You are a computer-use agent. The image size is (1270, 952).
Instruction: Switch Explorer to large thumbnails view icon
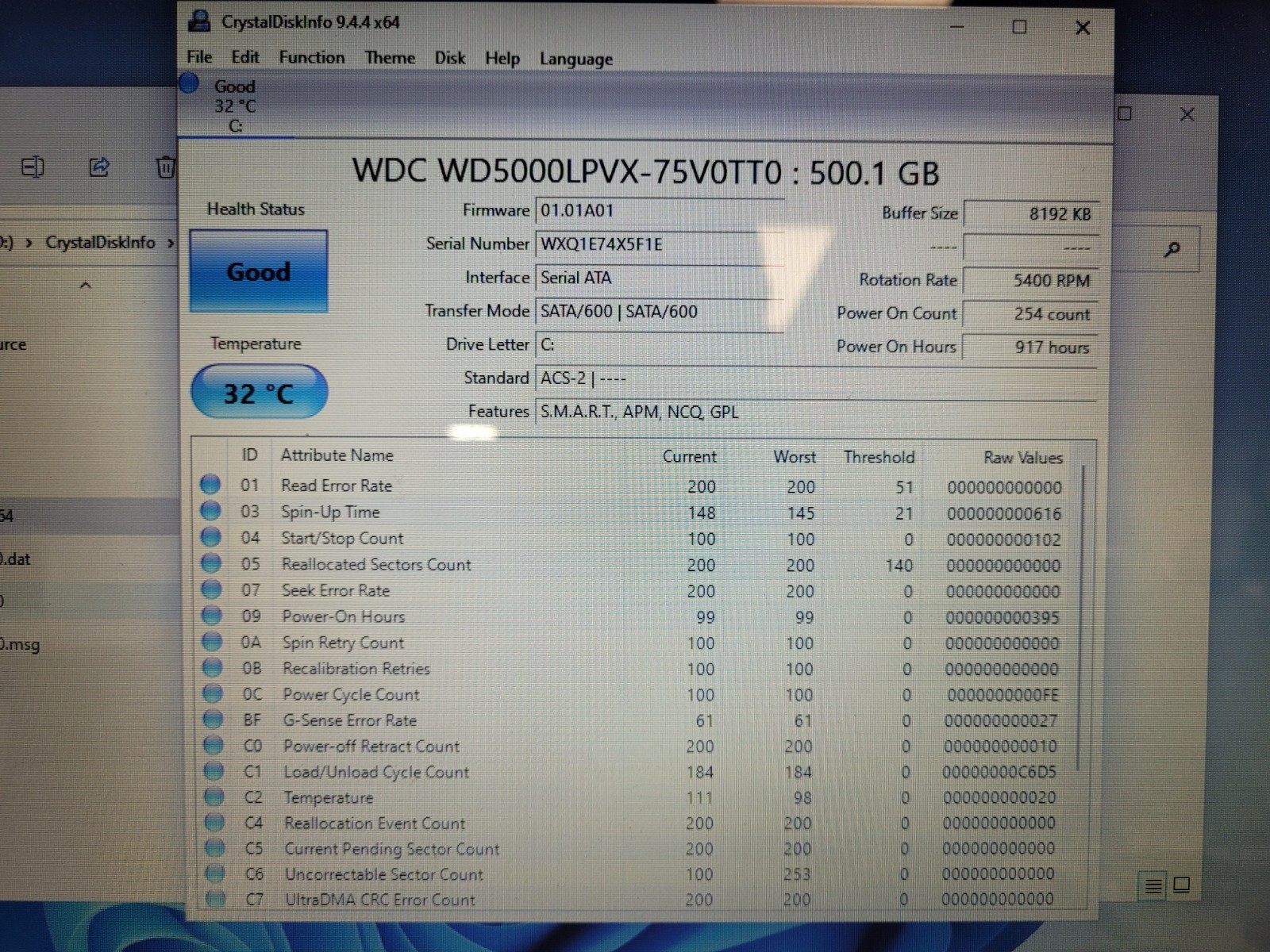pos(1182,885)
